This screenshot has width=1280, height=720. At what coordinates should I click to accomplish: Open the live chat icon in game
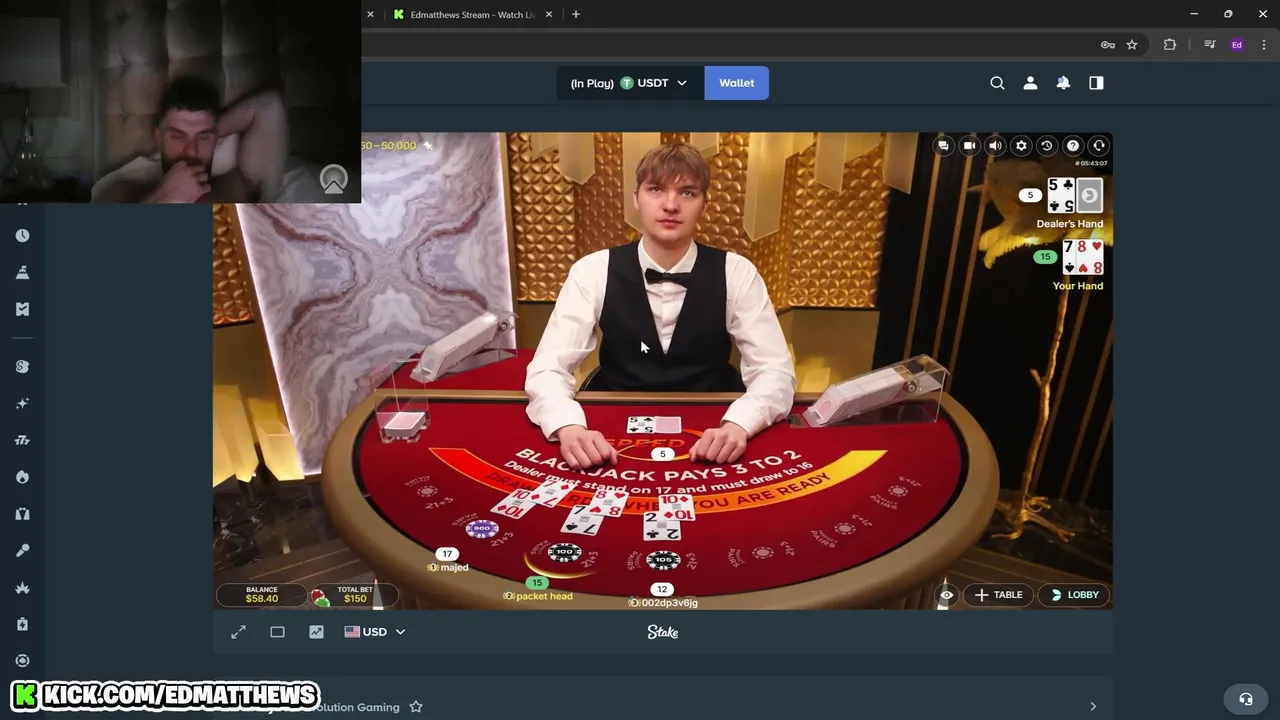coord(943,146)
